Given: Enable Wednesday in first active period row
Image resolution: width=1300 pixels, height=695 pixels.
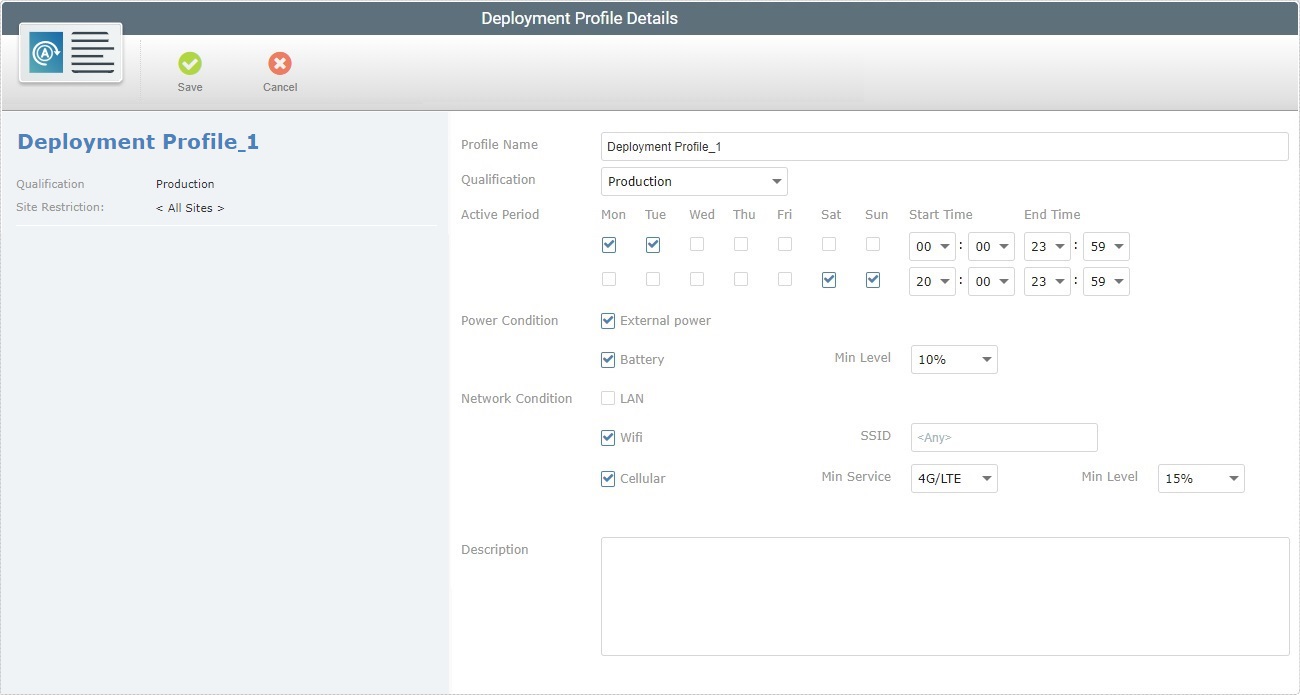Looking at the screenshot, I should 697,245.
